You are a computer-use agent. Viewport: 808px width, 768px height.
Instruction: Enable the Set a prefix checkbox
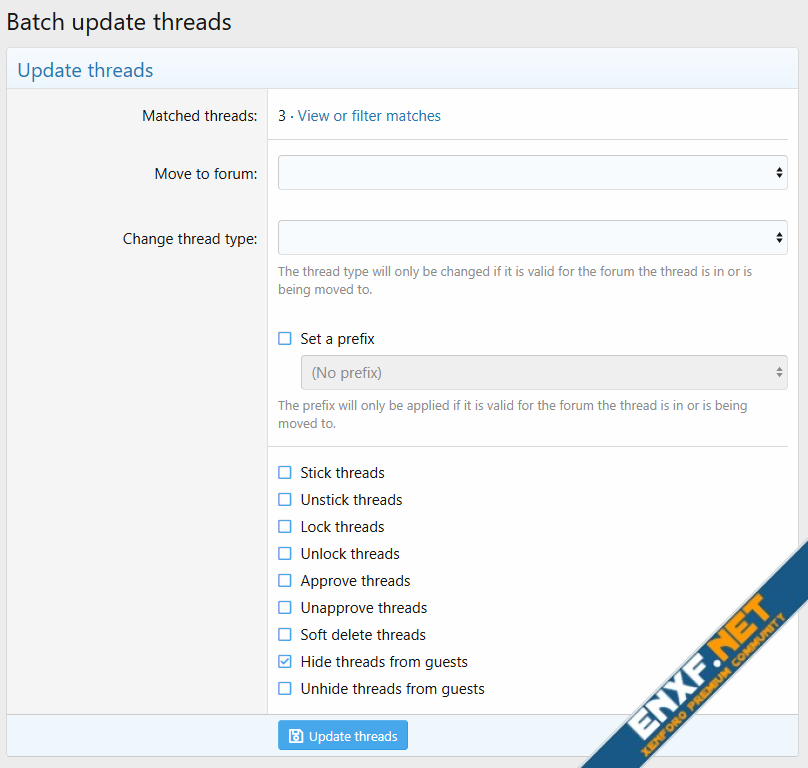pos(285,339)
